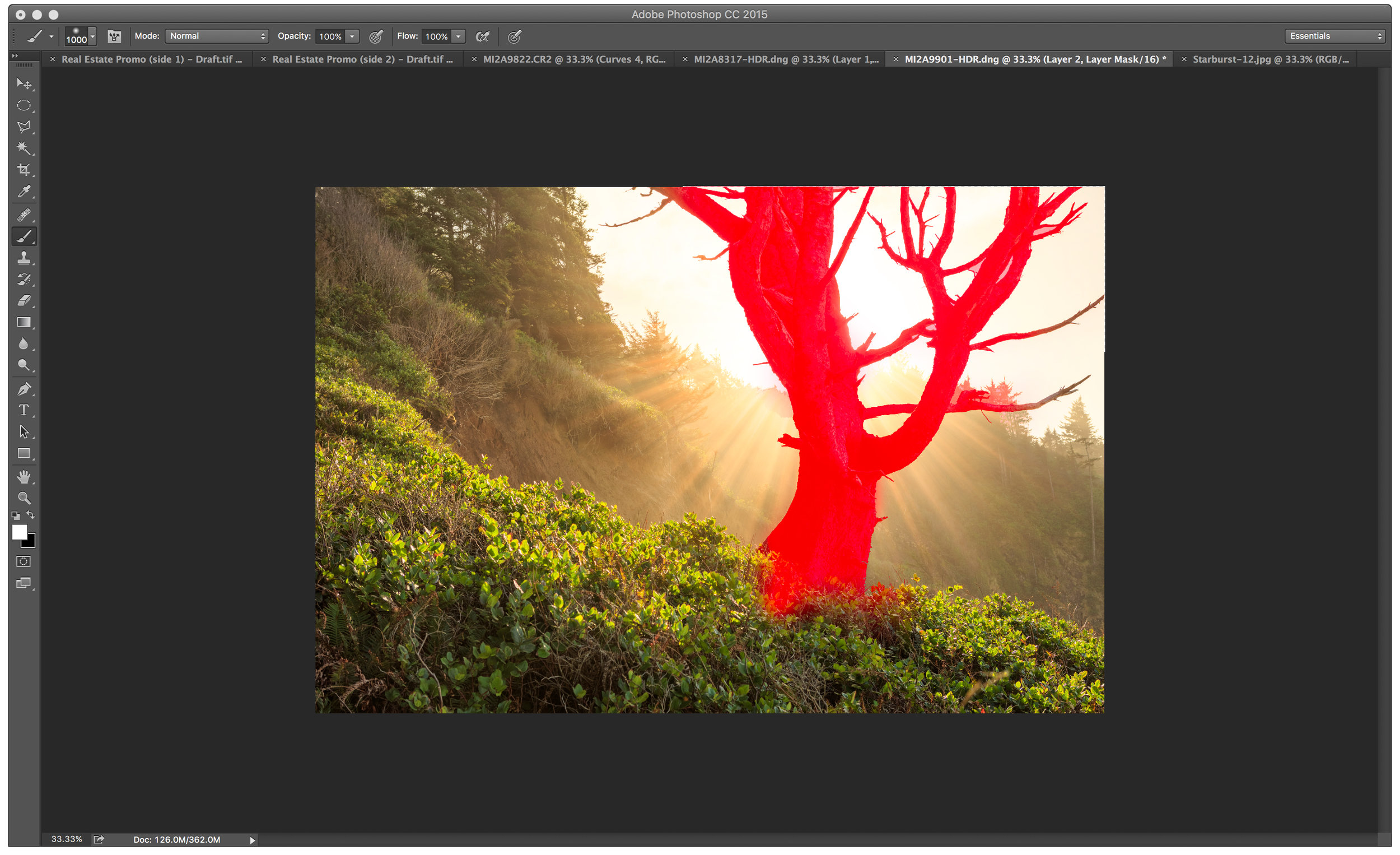
Task: Select the Eraser tool
Action: point(24,301)
